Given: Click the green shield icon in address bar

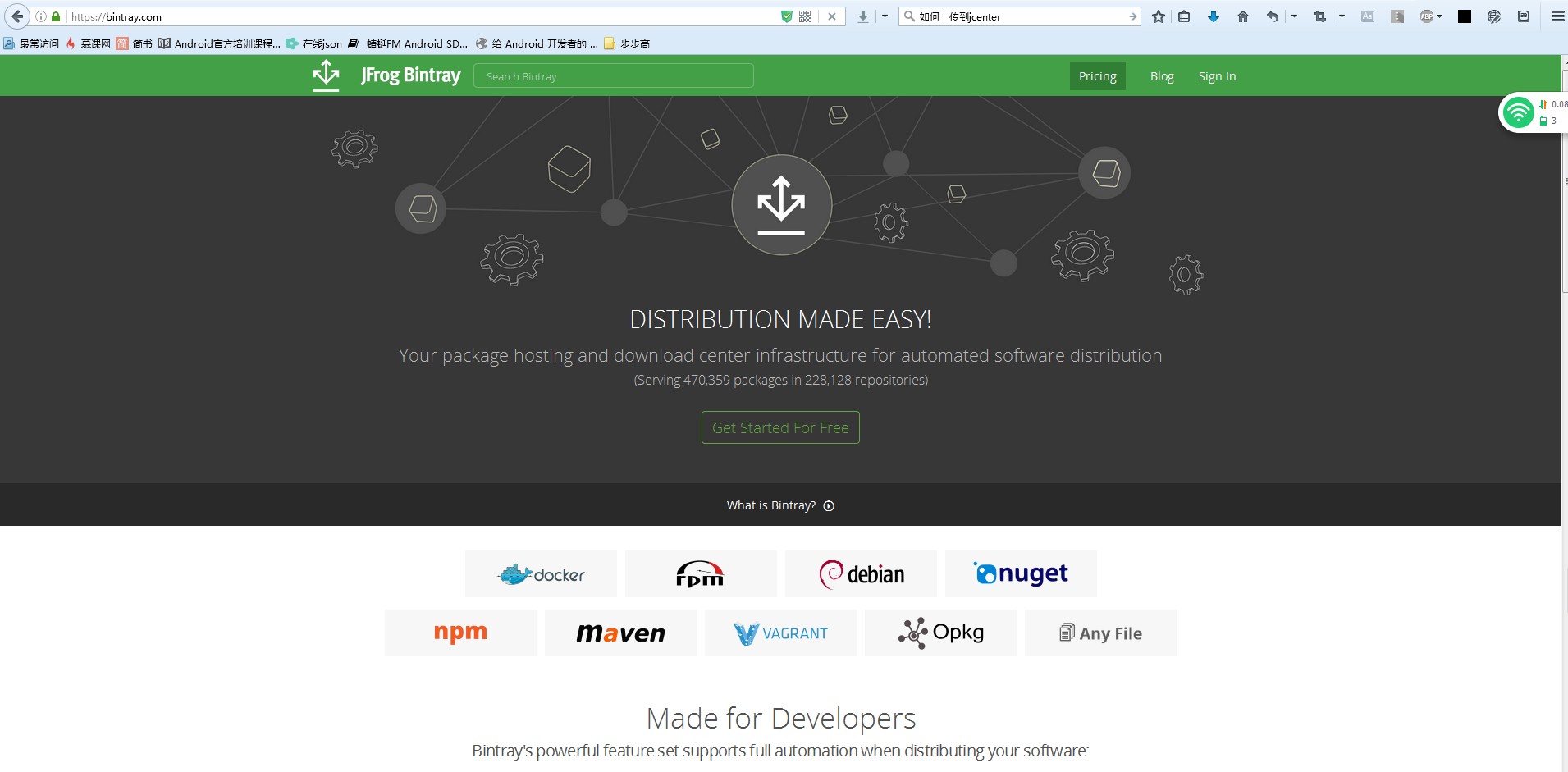Looking at the screenshot, I should click(787, 16).
